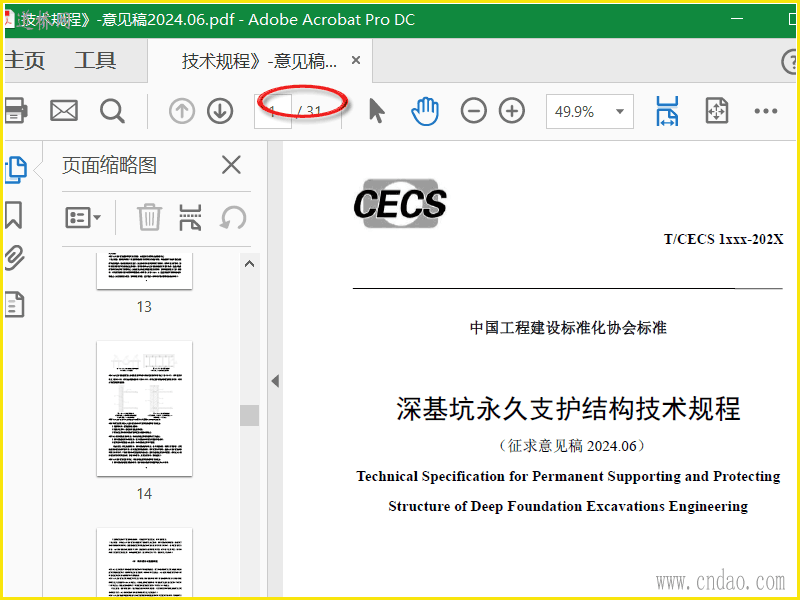This screenshot has width=800, height=600.
Task: Open thumbnails options menu dropdown
Action: 83,217
